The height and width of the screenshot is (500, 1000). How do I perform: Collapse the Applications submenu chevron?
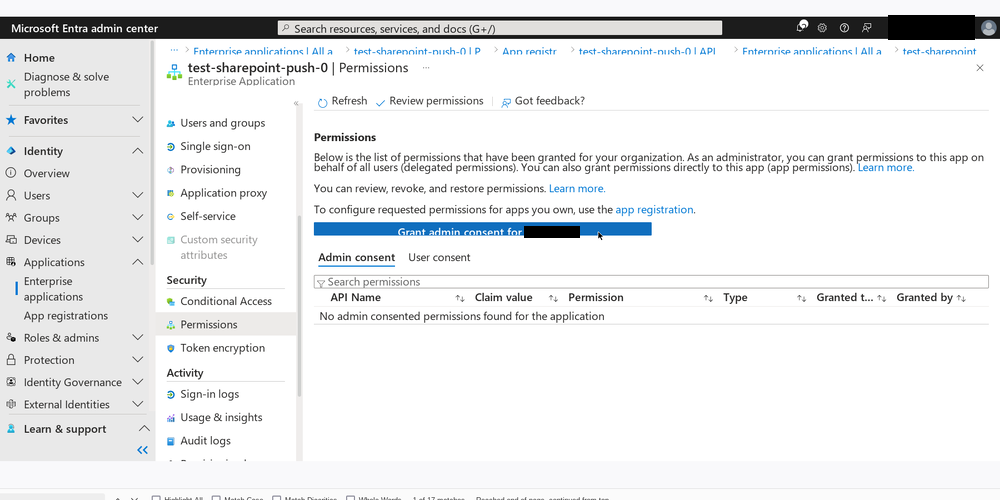pyautogui.click(x=137, y=261)
